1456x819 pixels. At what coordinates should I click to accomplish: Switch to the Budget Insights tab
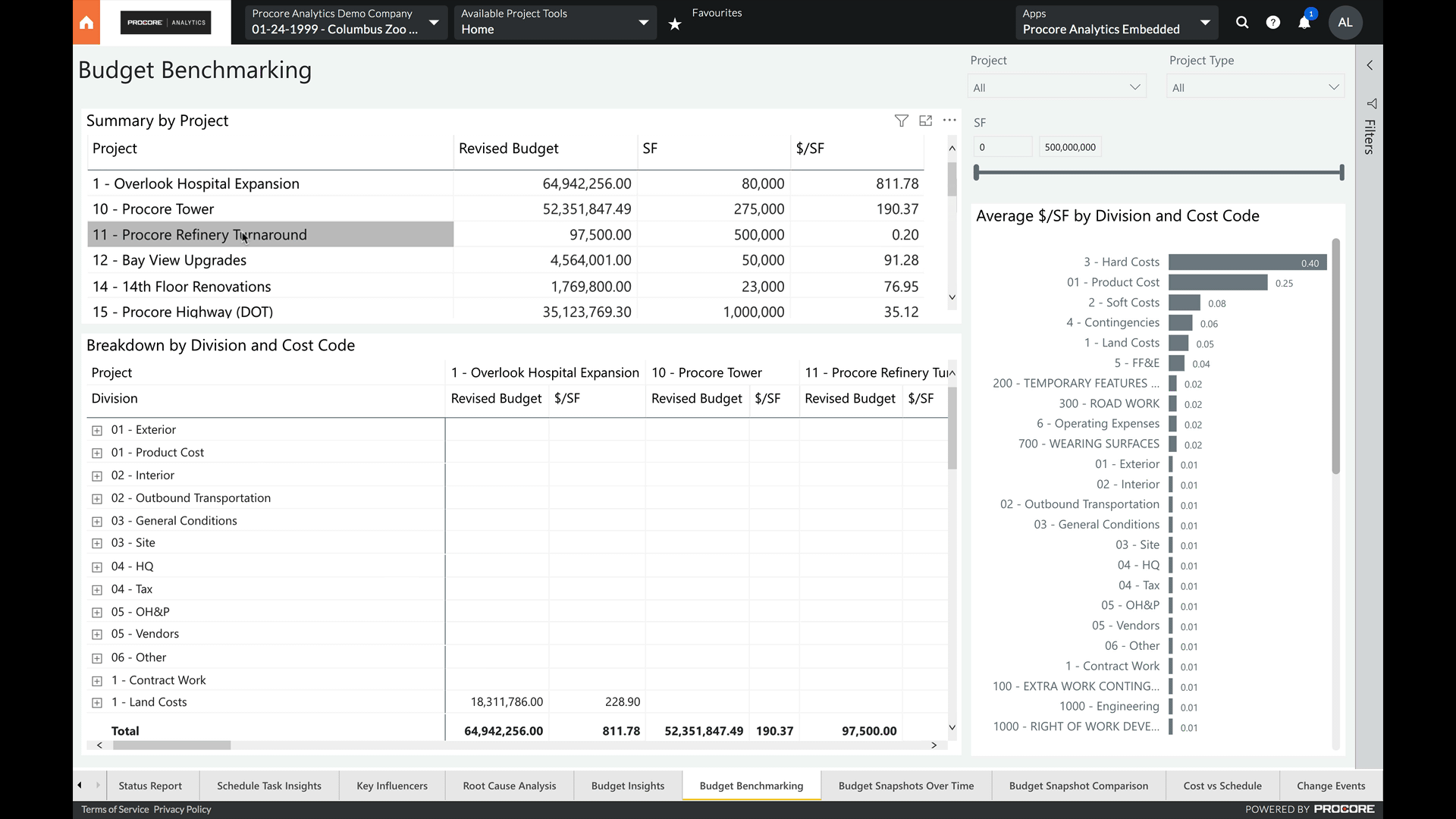tap(627, 786)
